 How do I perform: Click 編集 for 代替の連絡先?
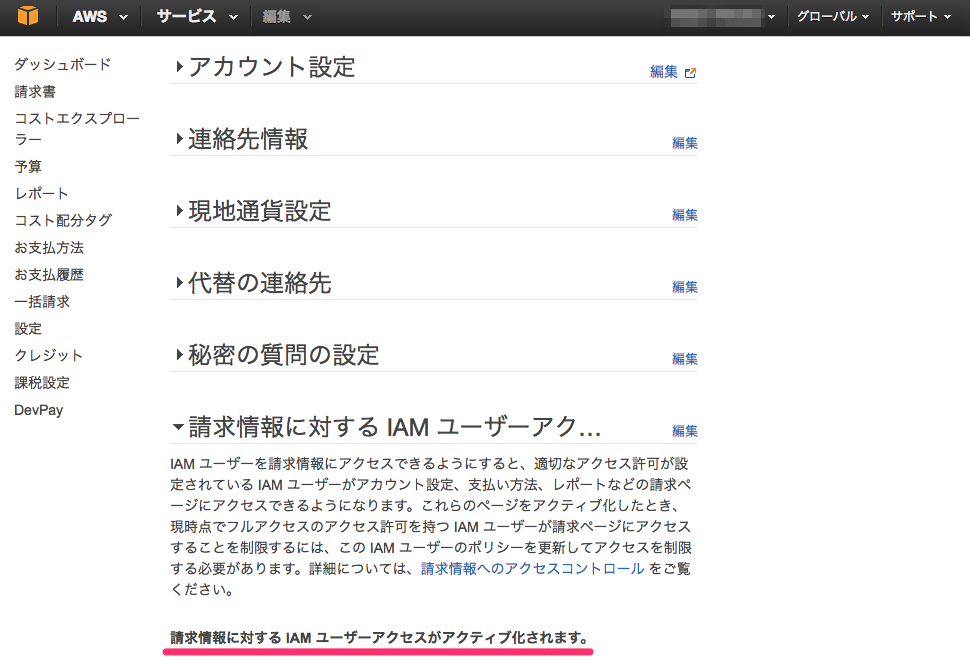685,287
